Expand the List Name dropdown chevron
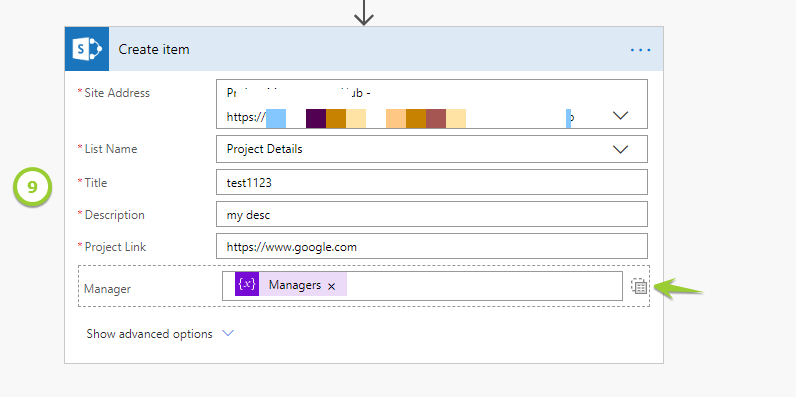Screen dimensions: 796x397 pyautogui.click(x=620, y=149)
